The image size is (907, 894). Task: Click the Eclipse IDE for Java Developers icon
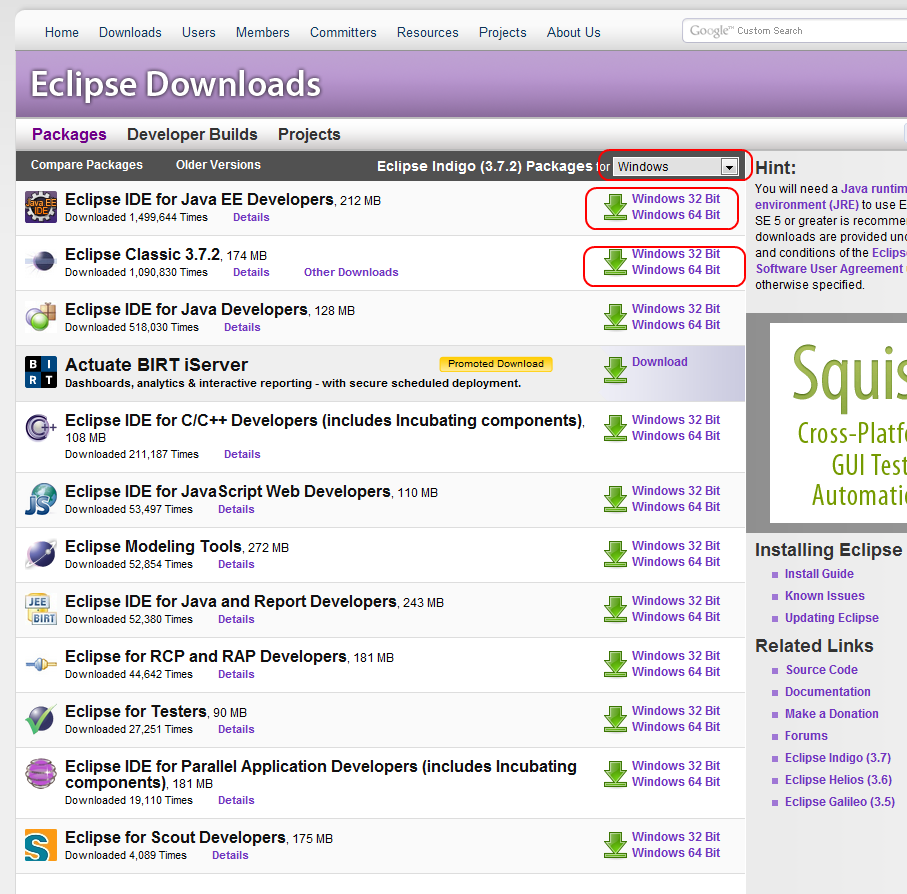click(x=40, y=317)
